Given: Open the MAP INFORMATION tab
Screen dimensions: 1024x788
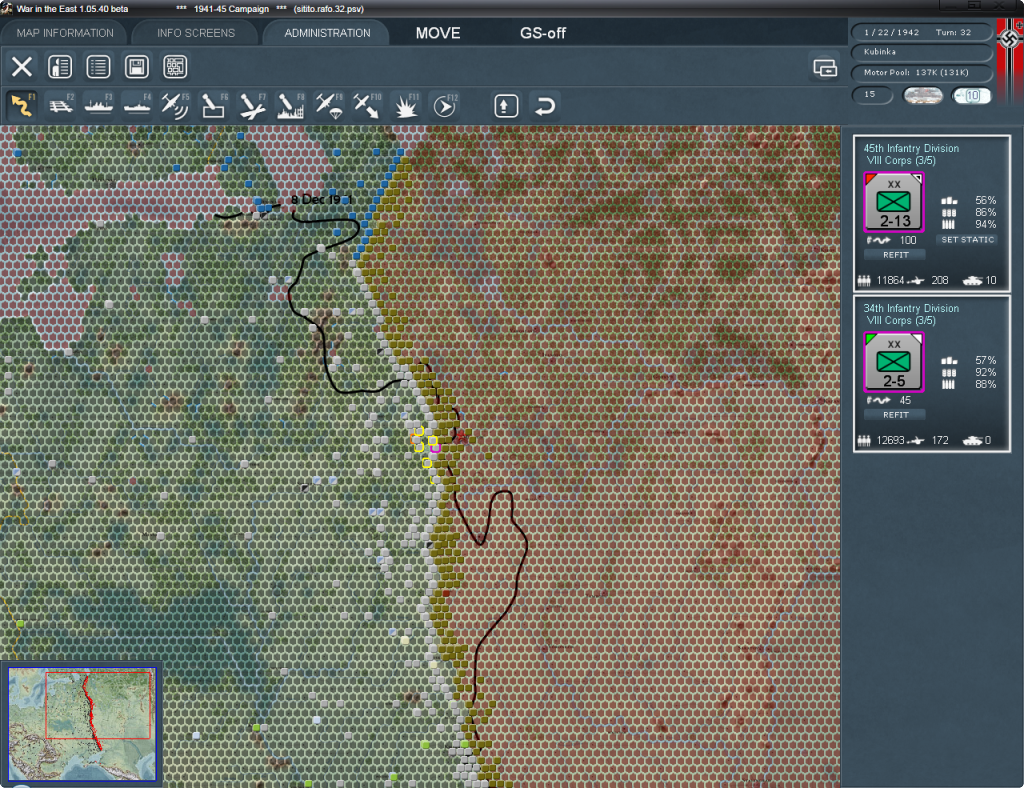Looking at the screenshot, I should (x=65, y=33).
